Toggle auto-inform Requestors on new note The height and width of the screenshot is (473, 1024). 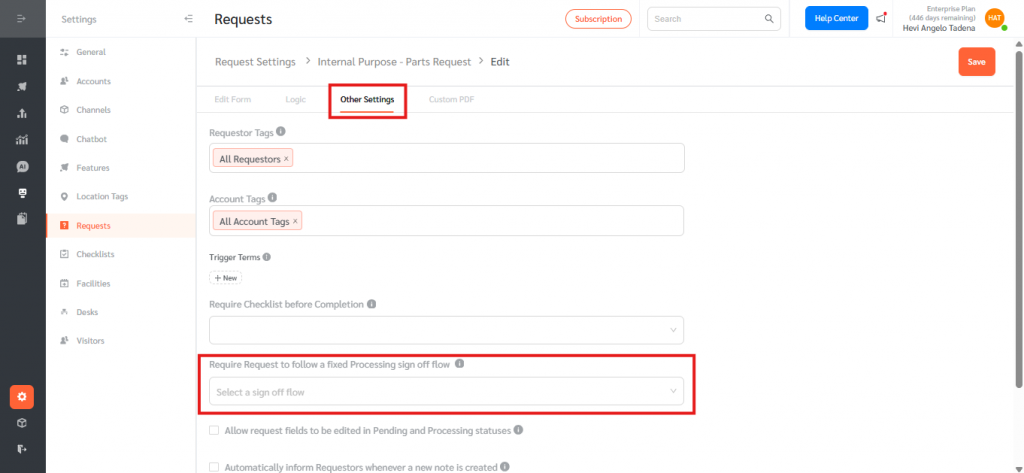pos(214,466)
